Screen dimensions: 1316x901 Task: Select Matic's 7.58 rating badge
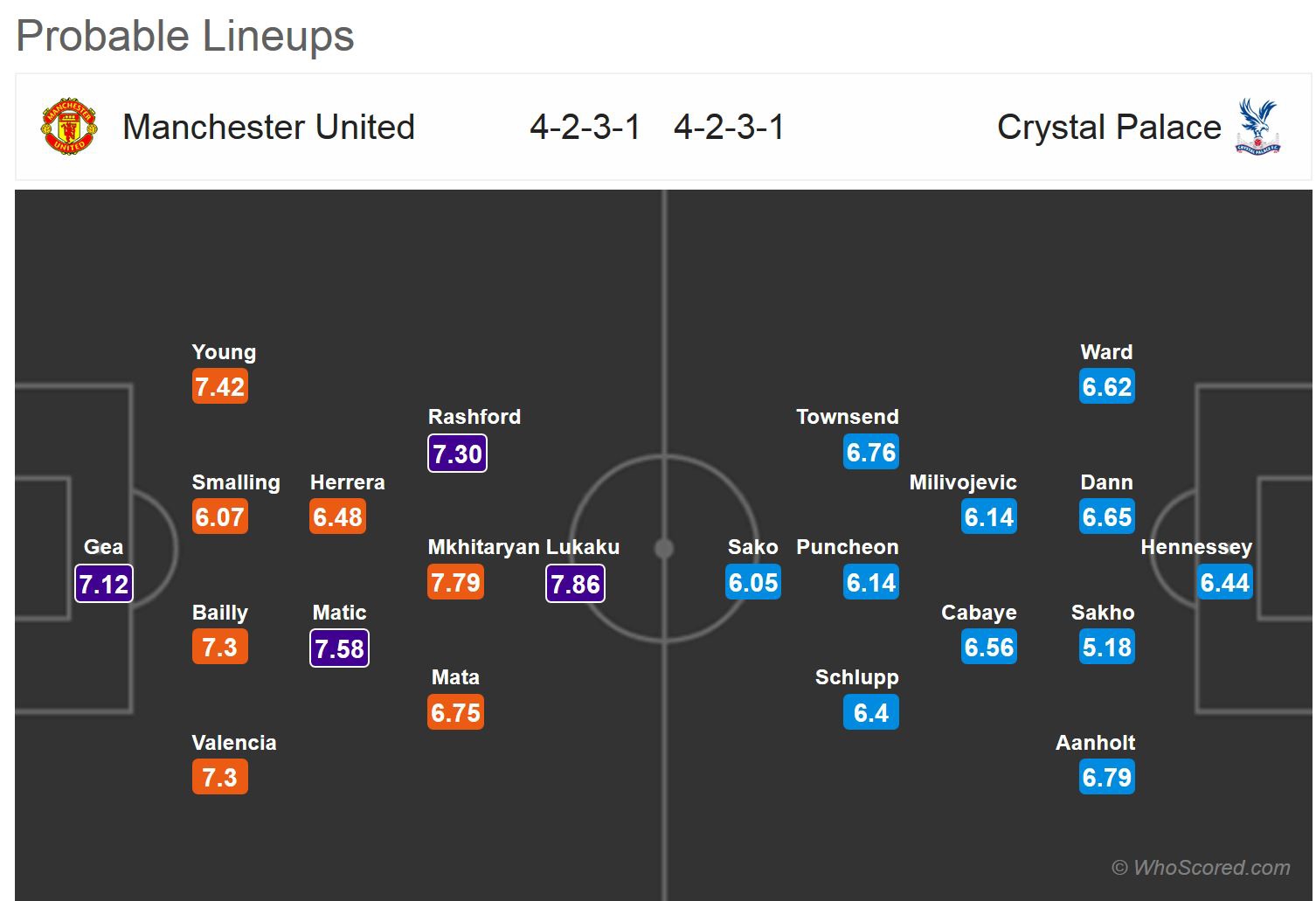(339, 648)
